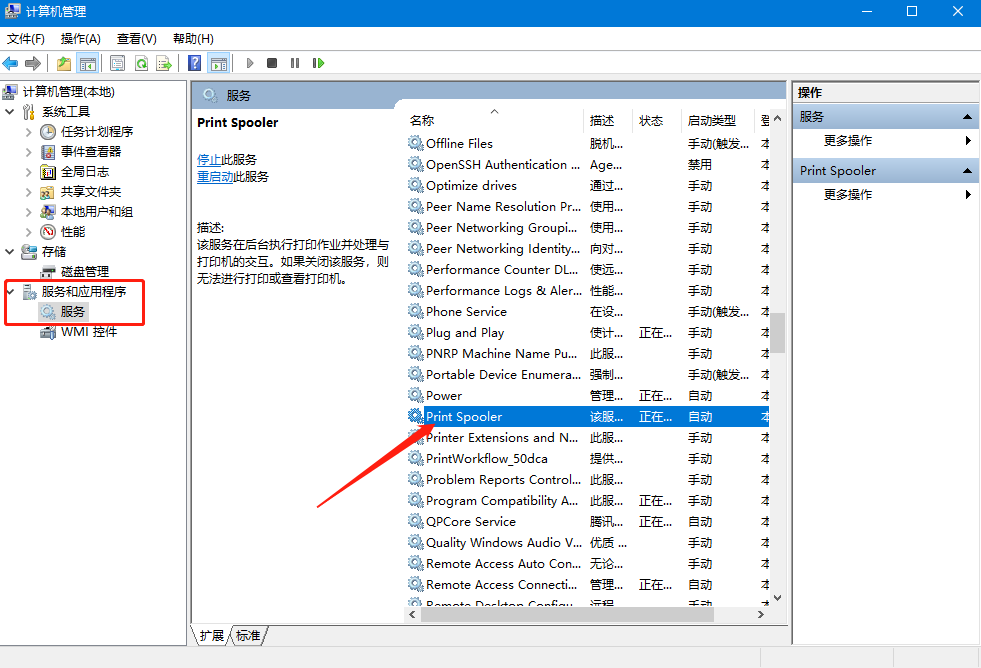Collapse the 系统工具 tree node
Viewport: 981px width, 668px height.
point(9,112)
